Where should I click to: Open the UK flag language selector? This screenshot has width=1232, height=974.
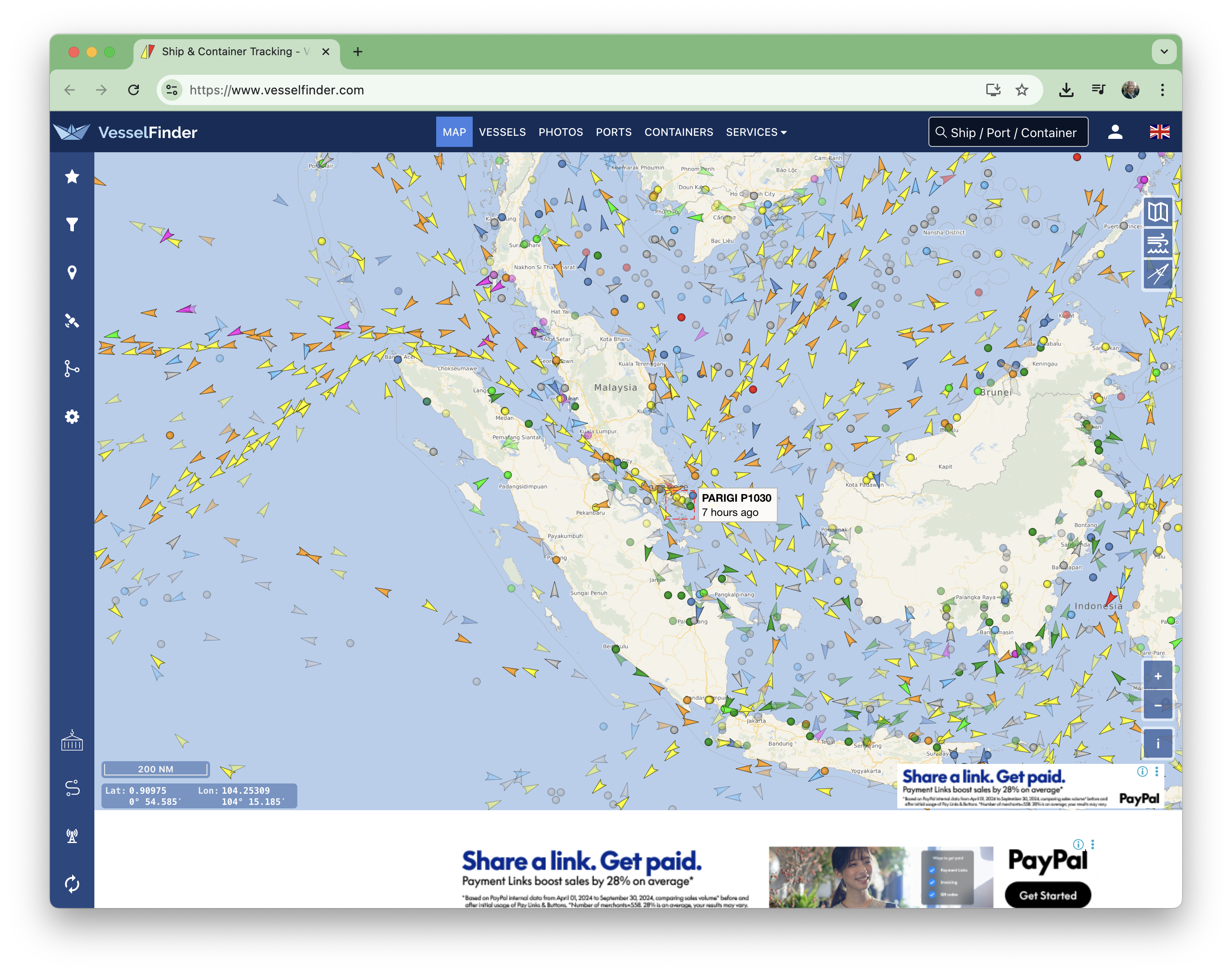point(1159,132)
